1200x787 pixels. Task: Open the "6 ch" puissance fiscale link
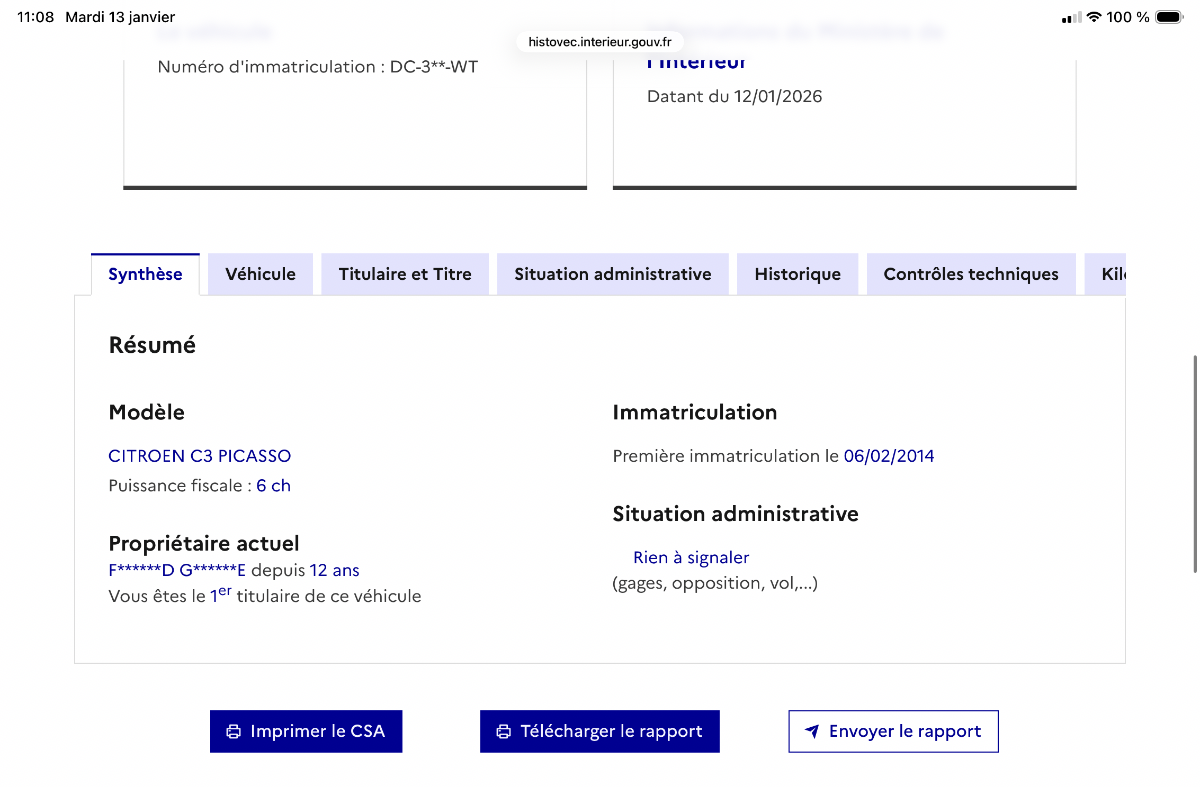(x=273, y=485)
